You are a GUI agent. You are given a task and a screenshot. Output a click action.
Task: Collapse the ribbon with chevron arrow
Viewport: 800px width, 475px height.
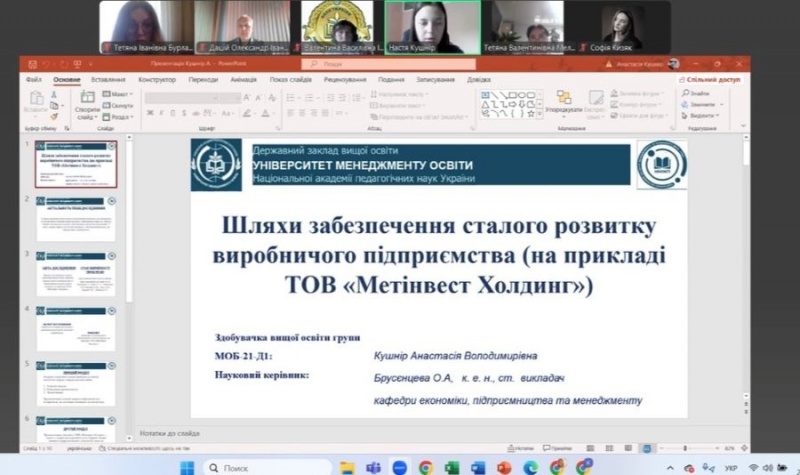pyautogui.click(x=743, y=126)
